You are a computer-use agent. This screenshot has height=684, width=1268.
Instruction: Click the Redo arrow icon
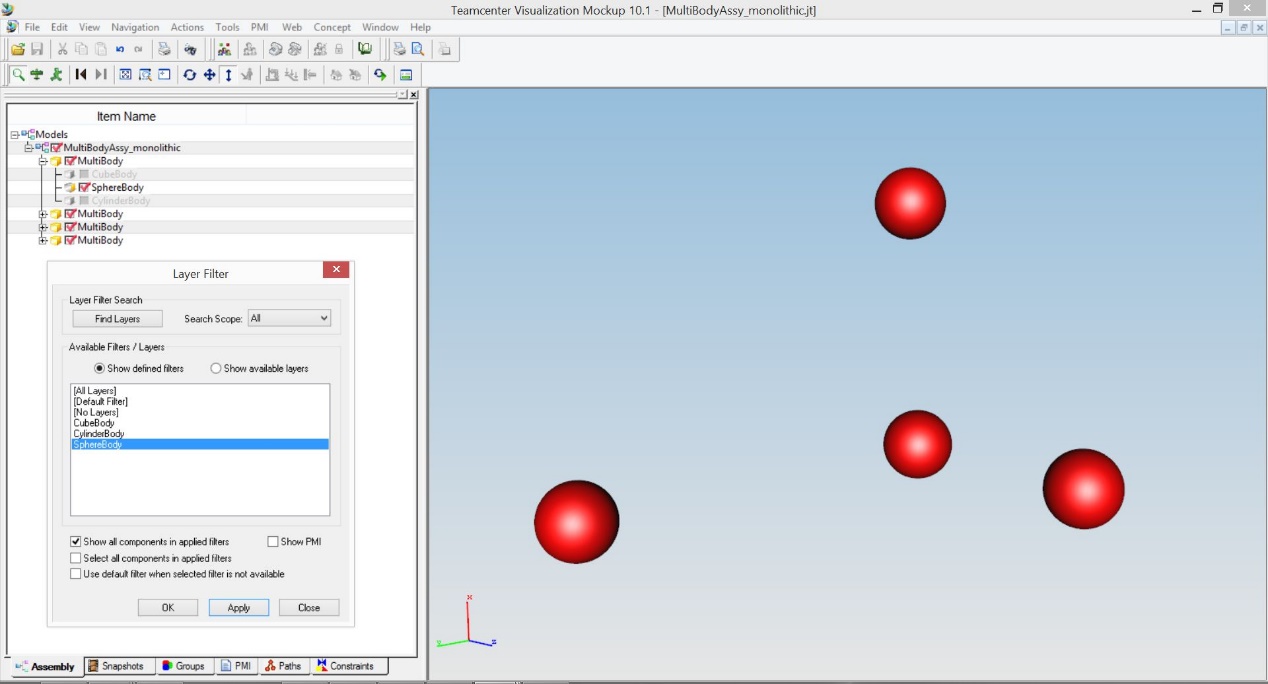pos(138,49)
